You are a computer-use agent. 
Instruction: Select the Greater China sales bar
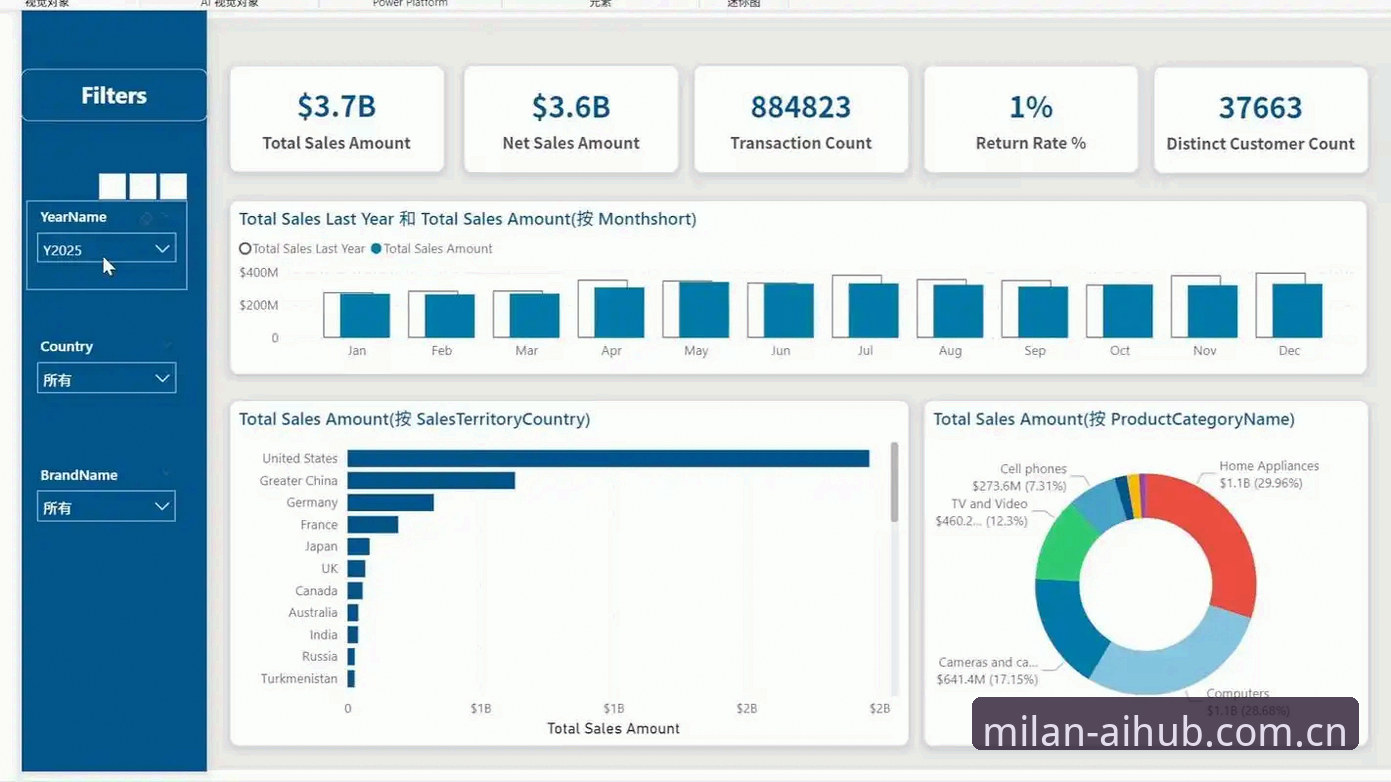click(x=431, y=480)
